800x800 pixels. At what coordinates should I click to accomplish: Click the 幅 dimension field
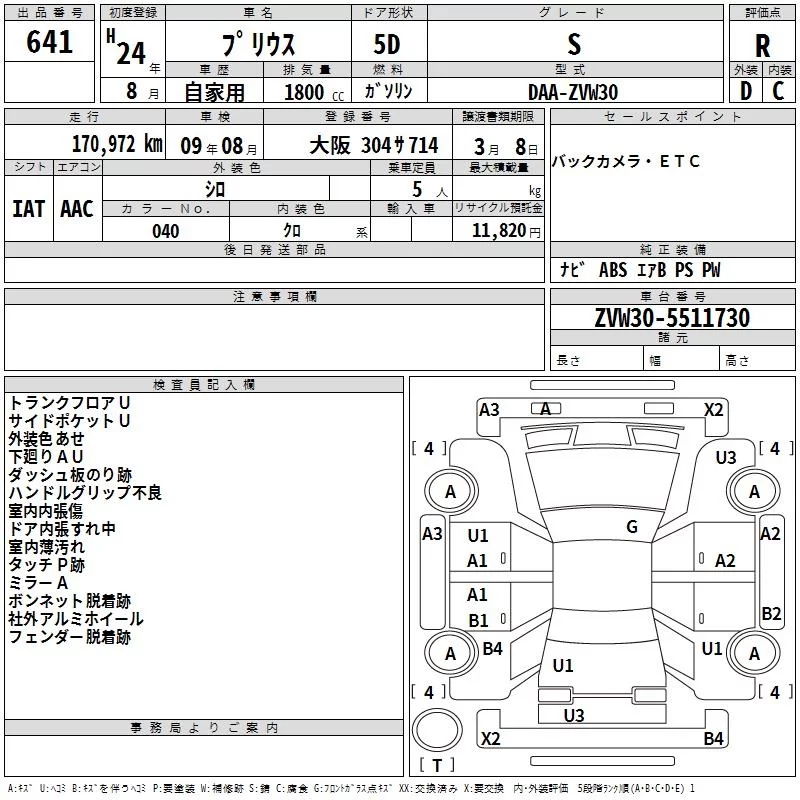pos(682,360)
